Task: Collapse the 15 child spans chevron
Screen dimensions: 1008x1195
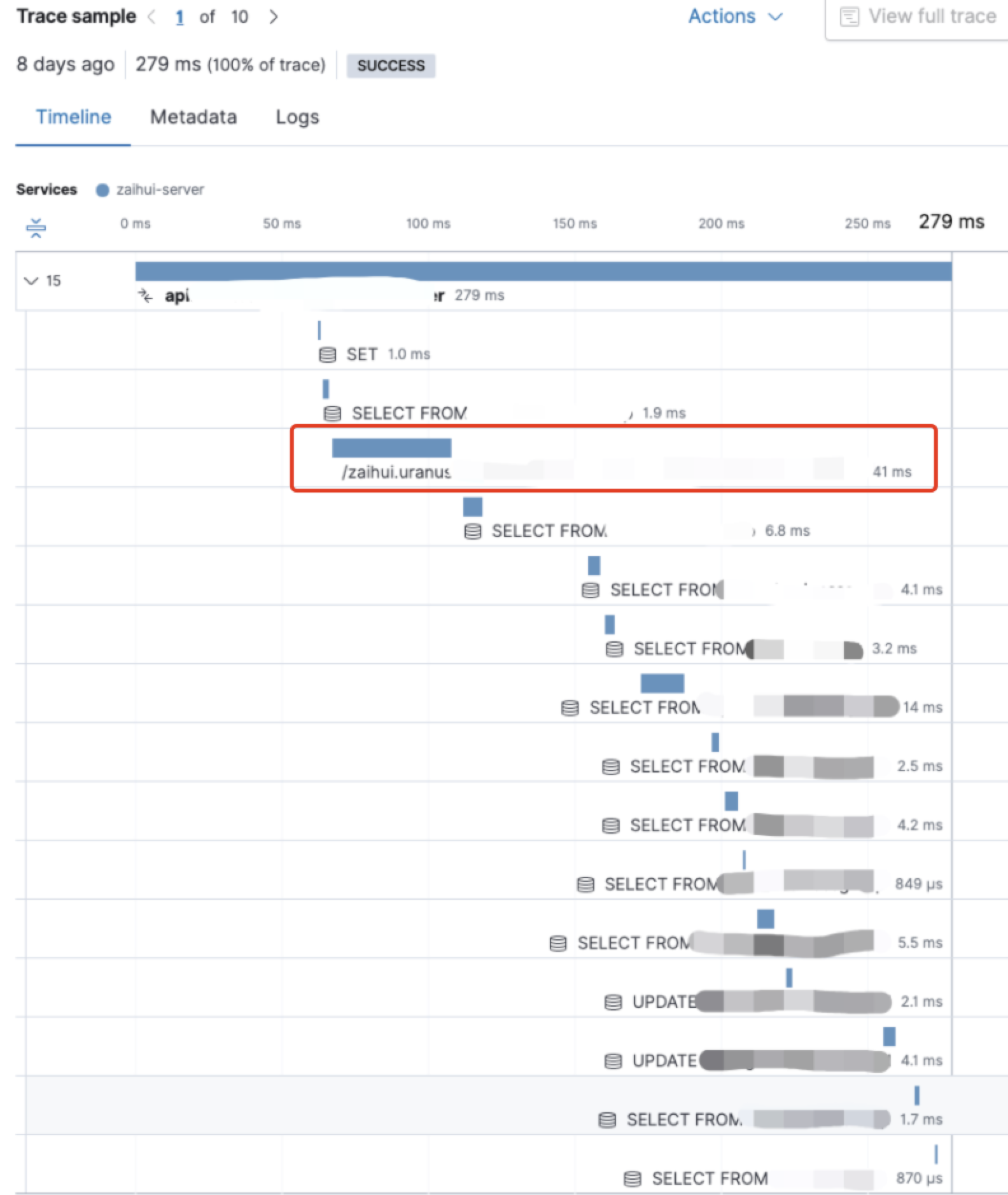Action: click(x=31, y=281)
